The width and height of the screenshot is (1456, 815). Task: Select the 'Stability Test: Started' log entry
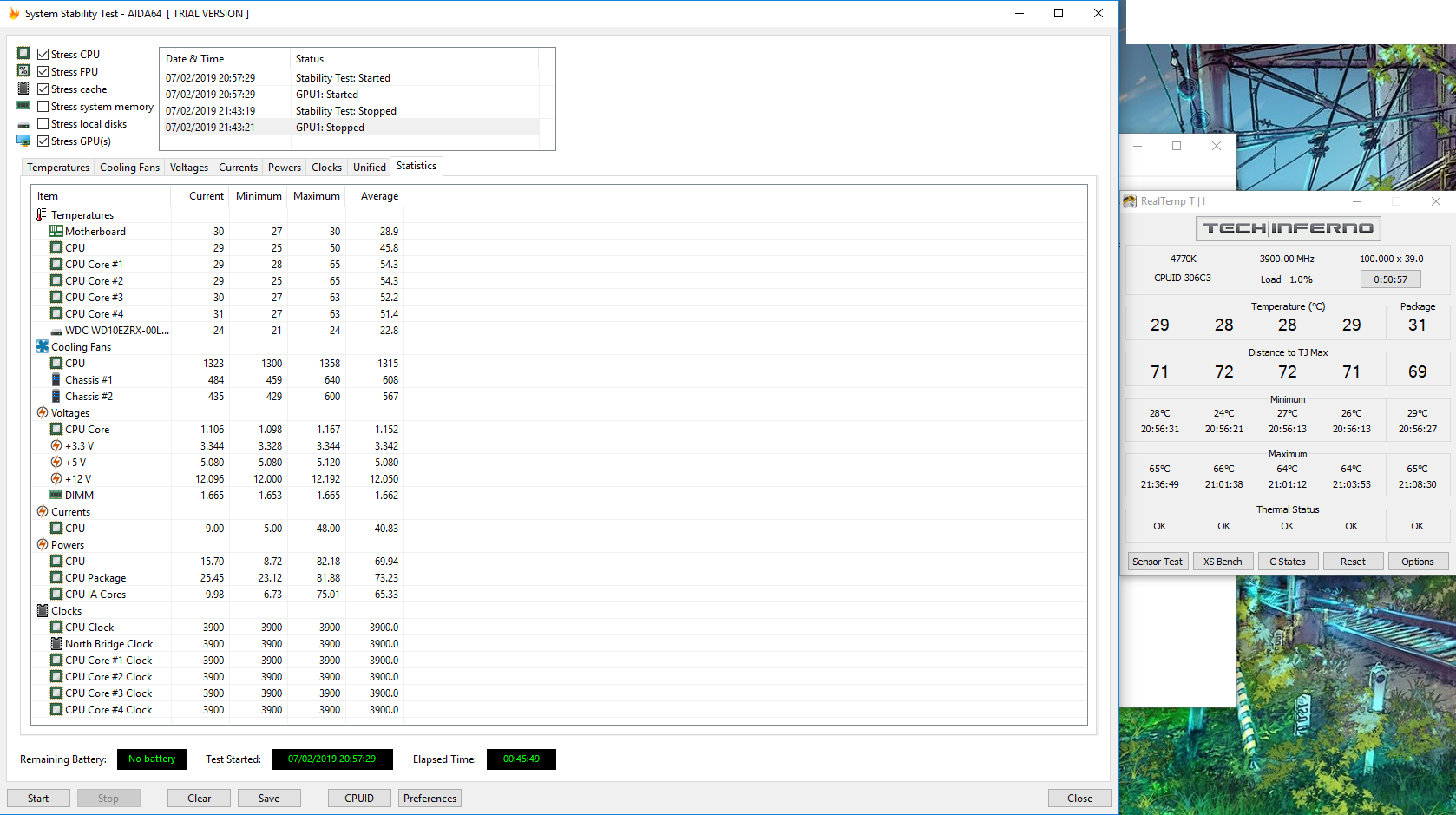tap(349, 78)
